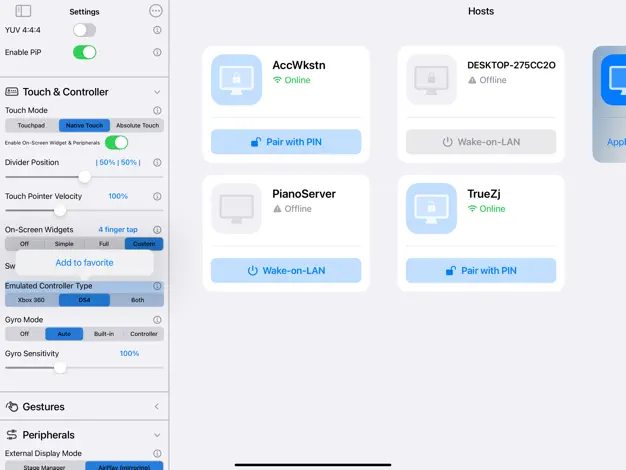
Task: Set Gyro Mode to Auto
Action: pyautogui.click(x=64, y=334)
